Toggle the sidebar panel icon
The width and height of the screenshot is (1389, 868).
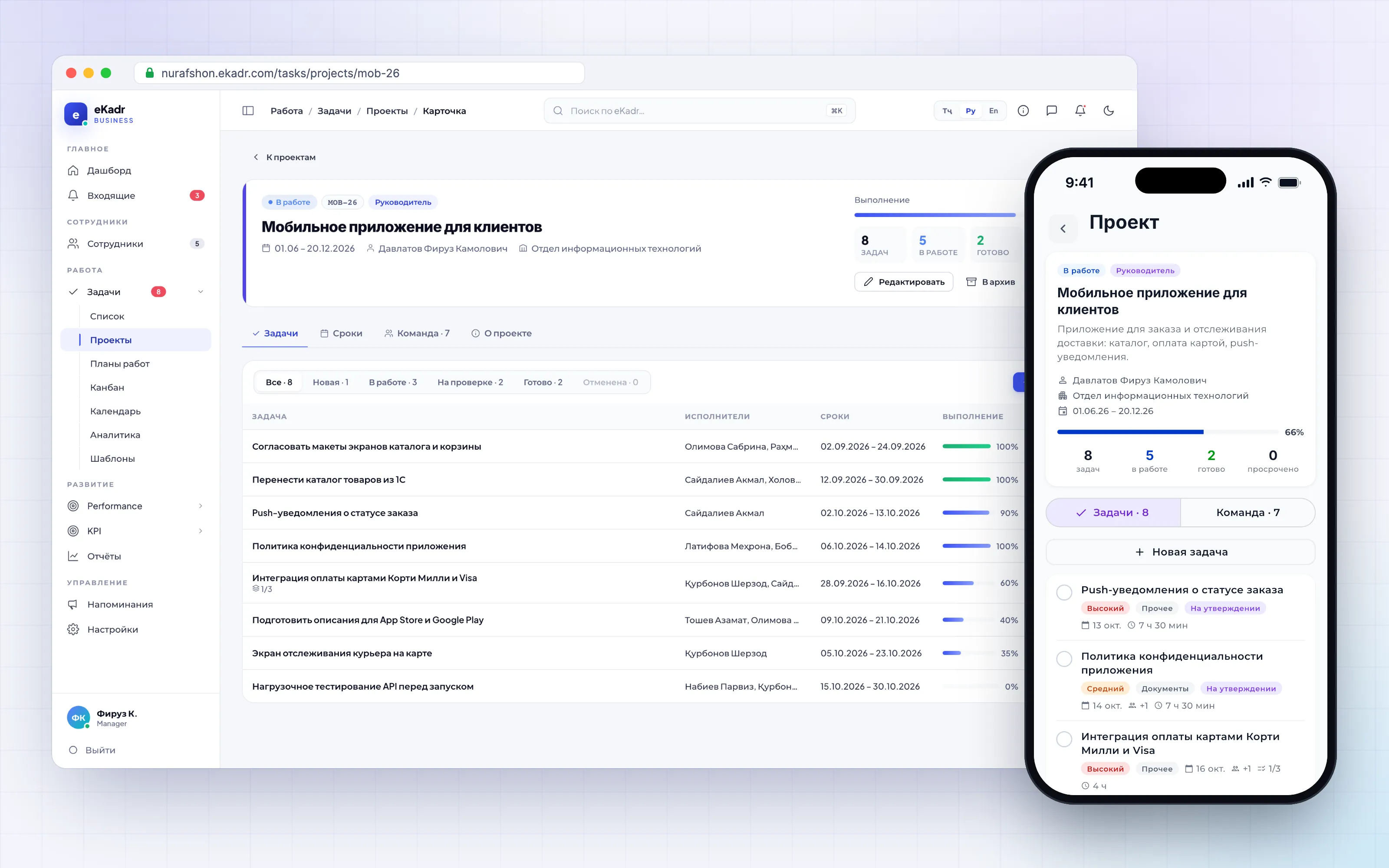coord(248,111)
